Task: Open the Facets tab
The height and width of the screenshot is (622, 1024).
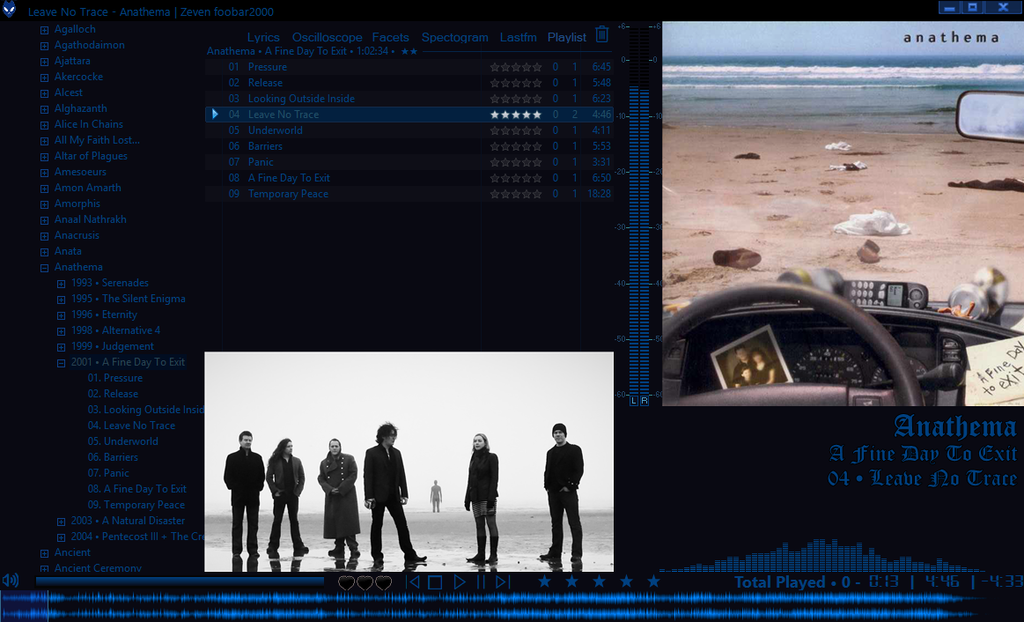Action: 391,37
